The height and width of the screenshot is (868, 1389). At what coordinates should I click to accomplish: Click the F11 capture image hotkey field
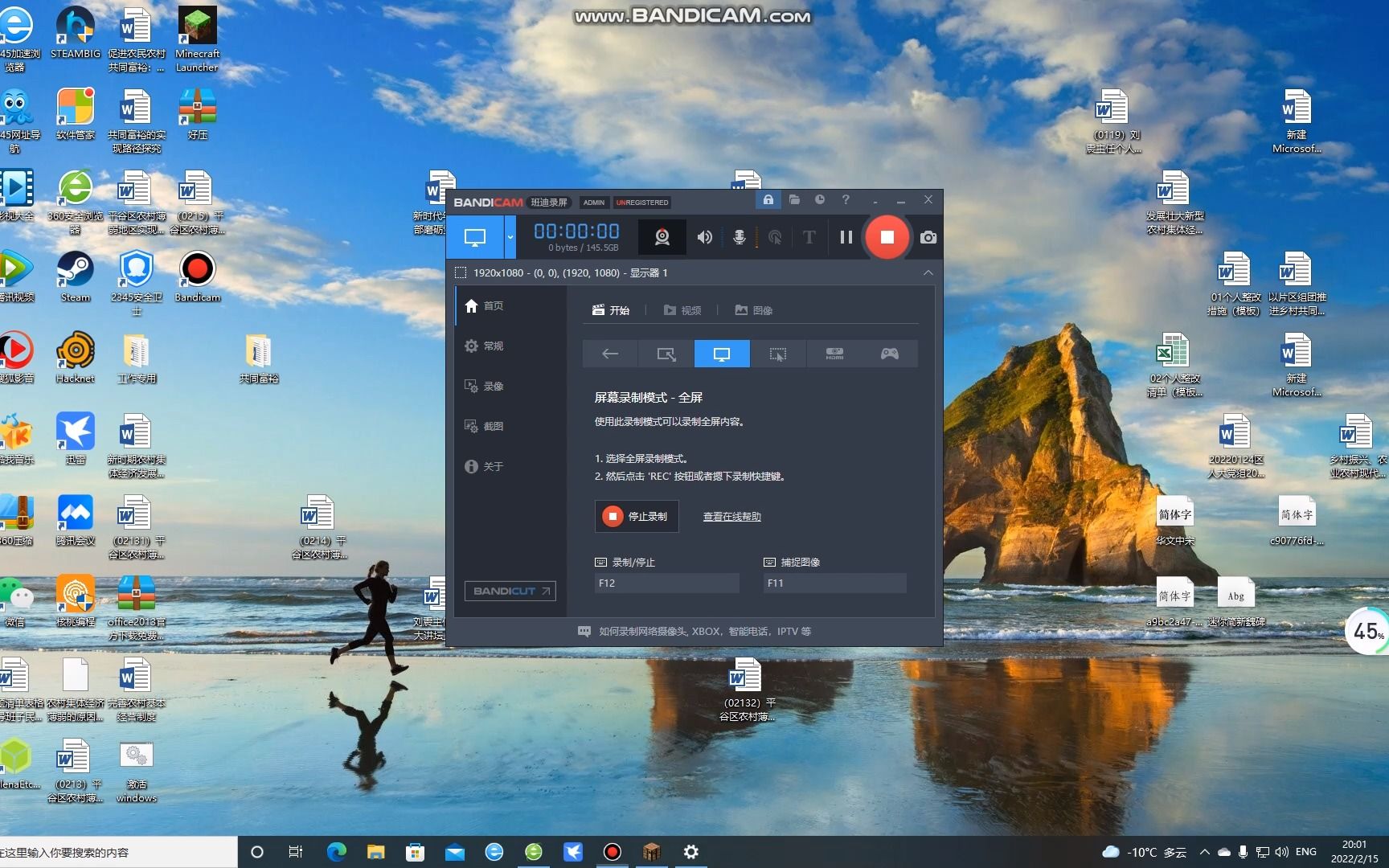(834, 583)
